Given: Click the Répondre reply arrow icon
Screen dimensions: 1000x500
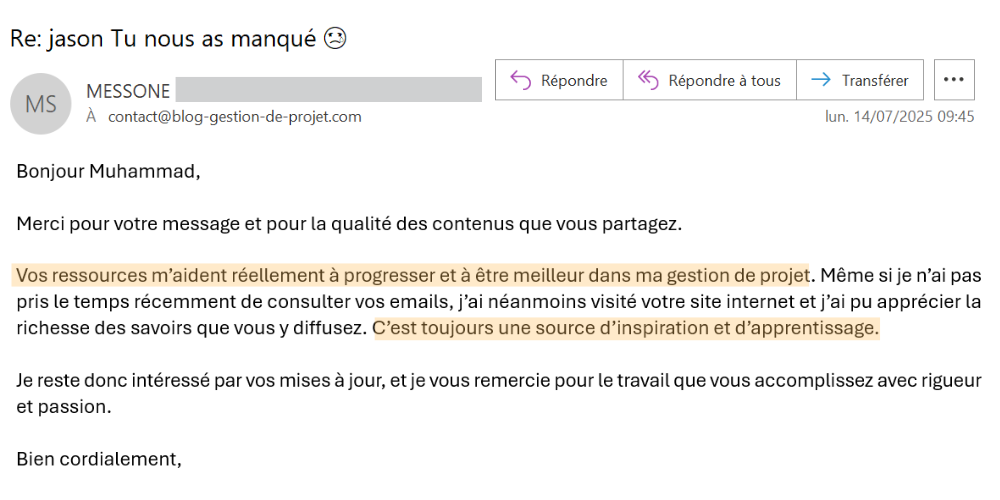Looking at the screenshot, I should pyautogui.click(x=520, y=80).
